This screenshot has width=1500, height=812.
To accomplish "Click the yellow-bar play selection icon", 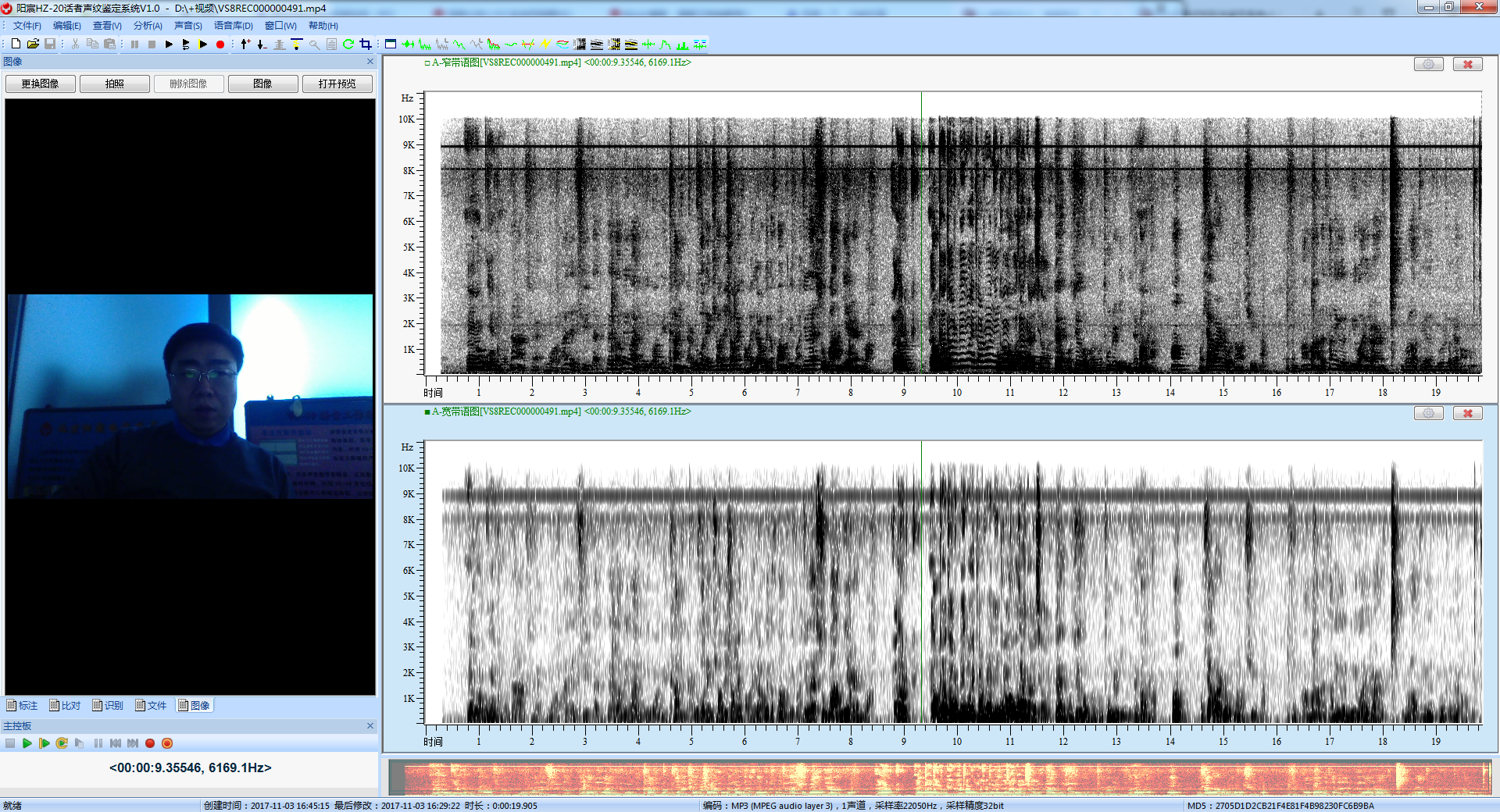I will click(x=203, y=45).
